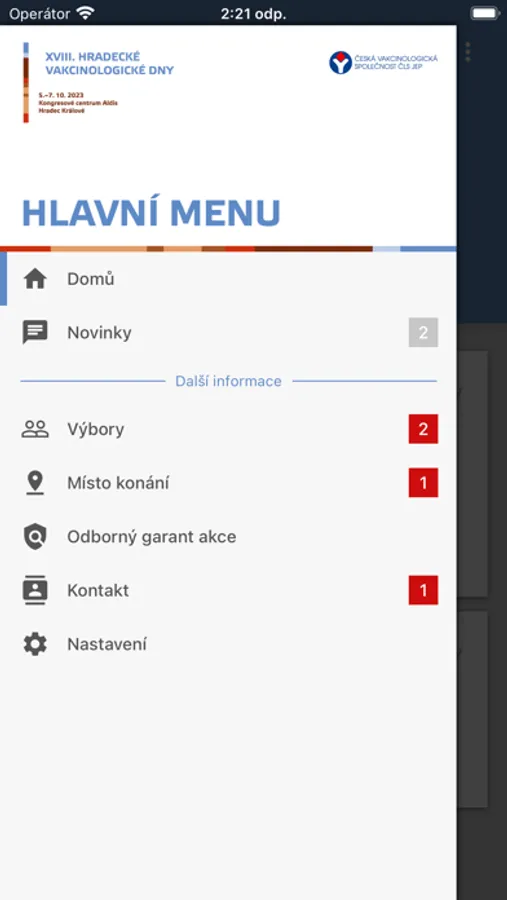Open the Novinky menu entry
The height and width of the screenshot is (900, 507).
coord(229,332)
